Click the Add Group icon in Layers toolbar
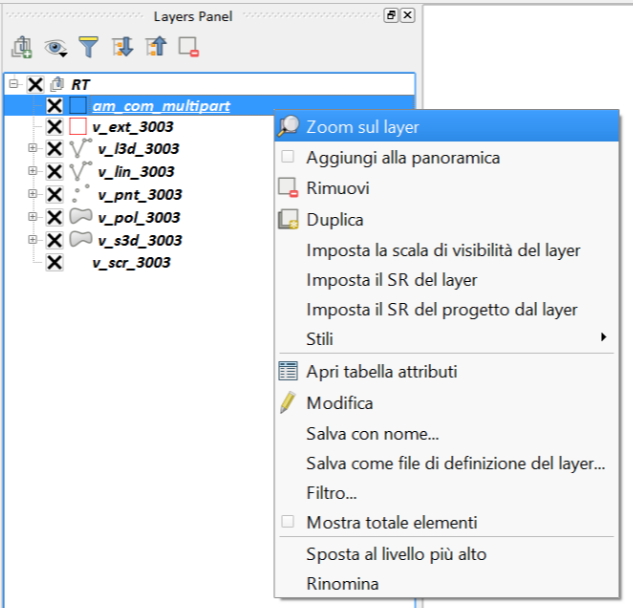633x608 pixels. 23,46
